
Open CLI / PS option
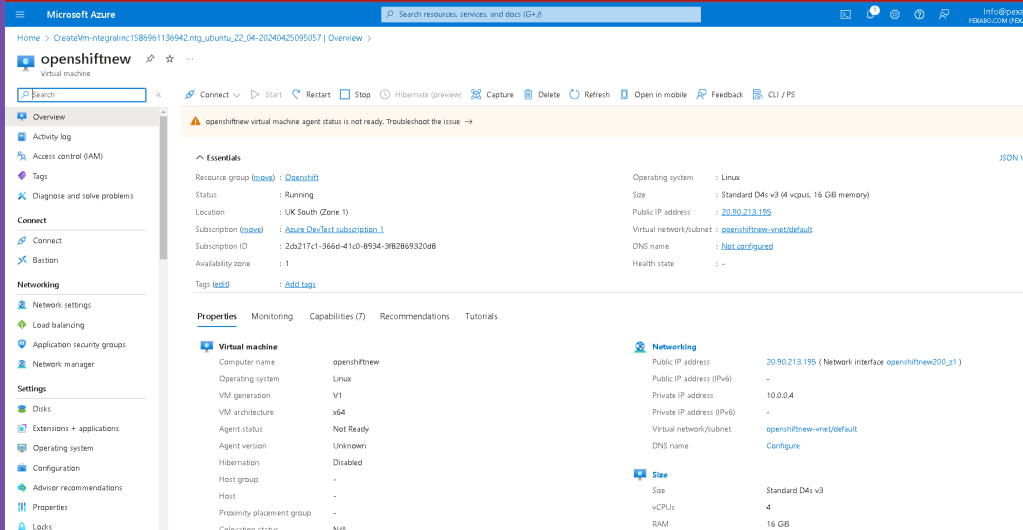[x=774, y=95]
